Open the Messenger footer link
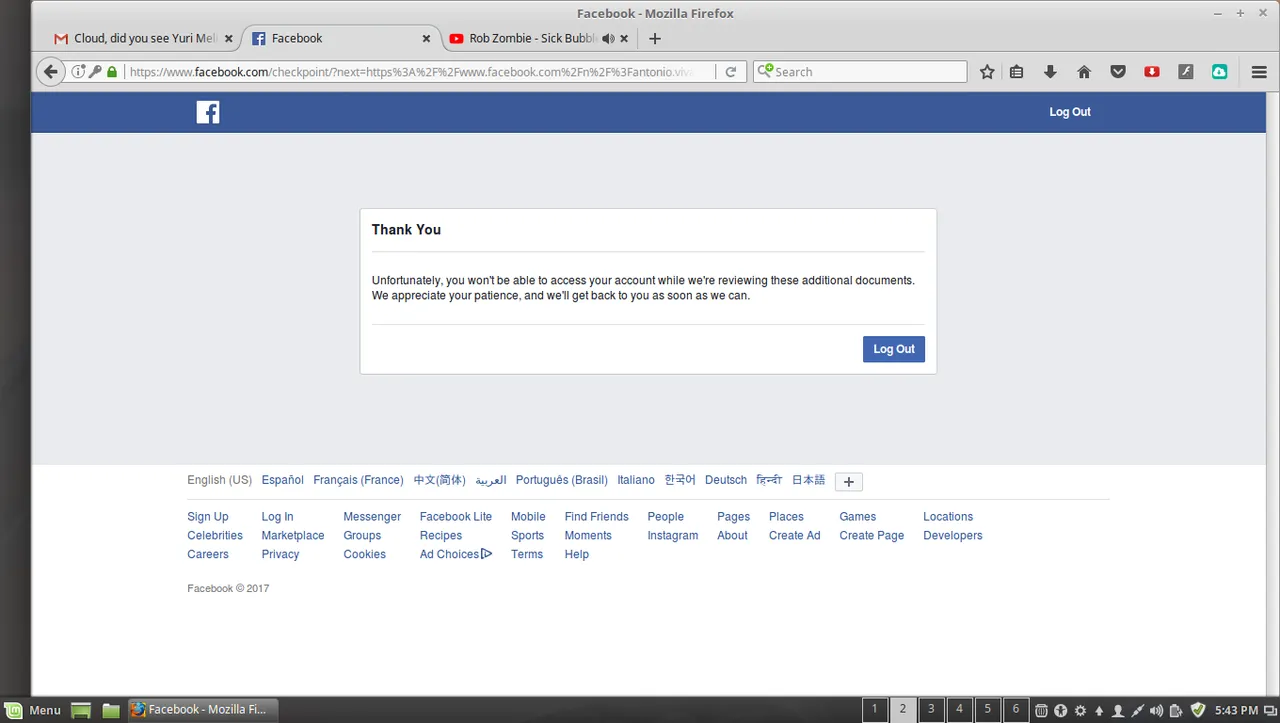The height and width of the screenshot is (723, 1280). 372,517
